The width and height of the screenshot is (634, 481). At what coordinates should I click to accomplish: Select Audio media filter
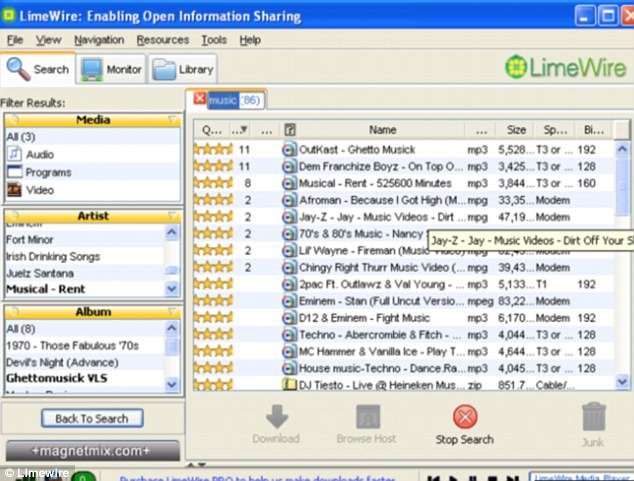coord(40,154)
